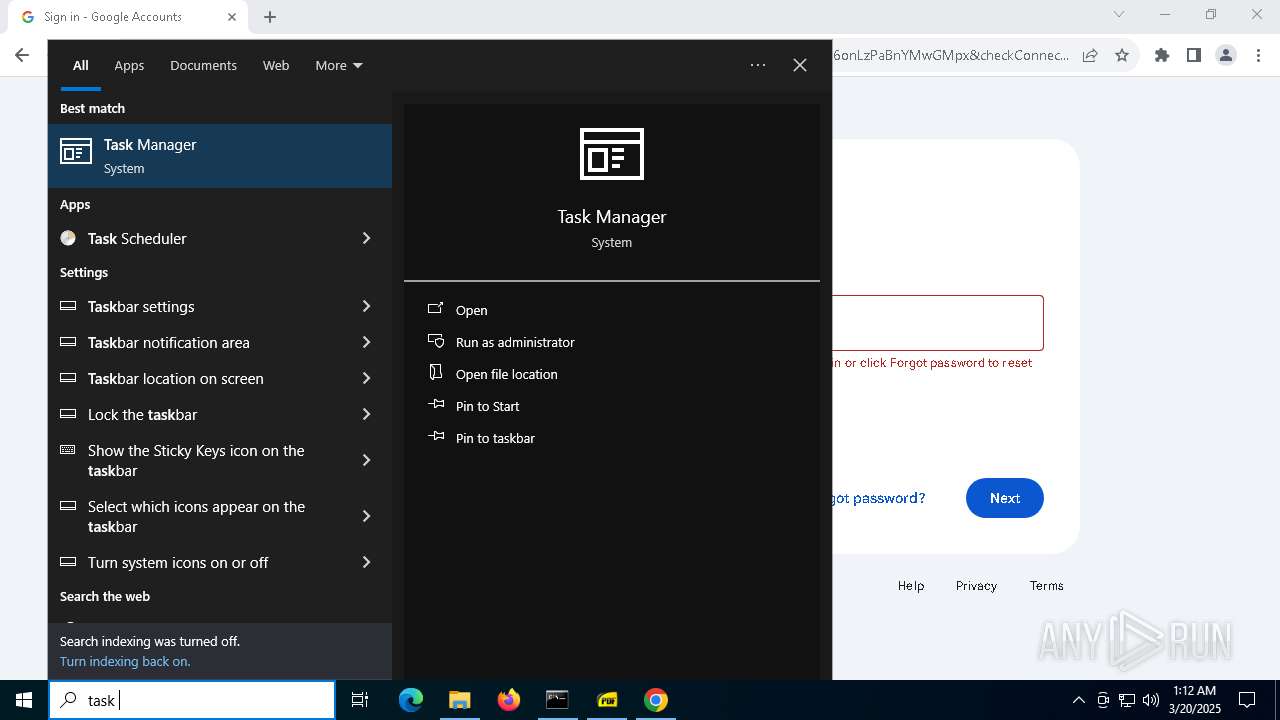Viewport: 1280px width, 720px height.
Task: Open Task View in the taskbar
Action: pyautogui.click(x=360, y=700)
